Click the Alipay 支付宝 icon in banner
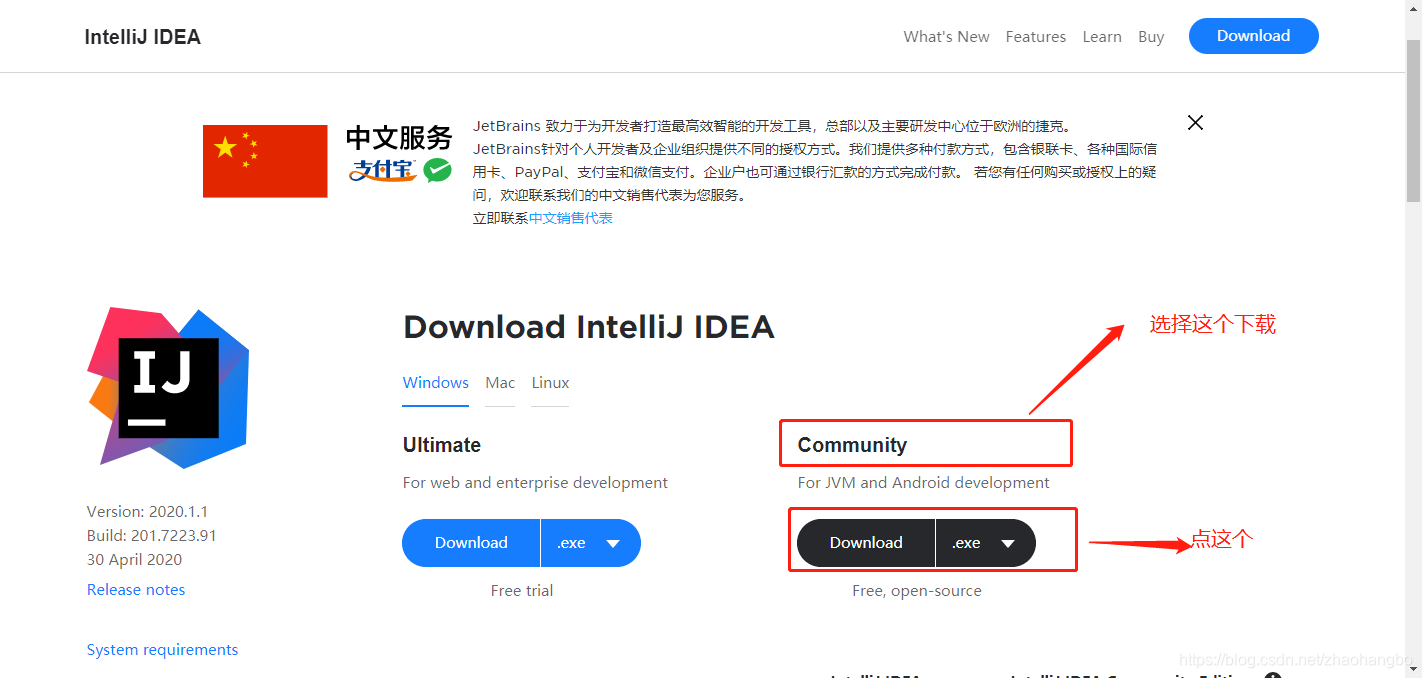 (x=381, y=170)
